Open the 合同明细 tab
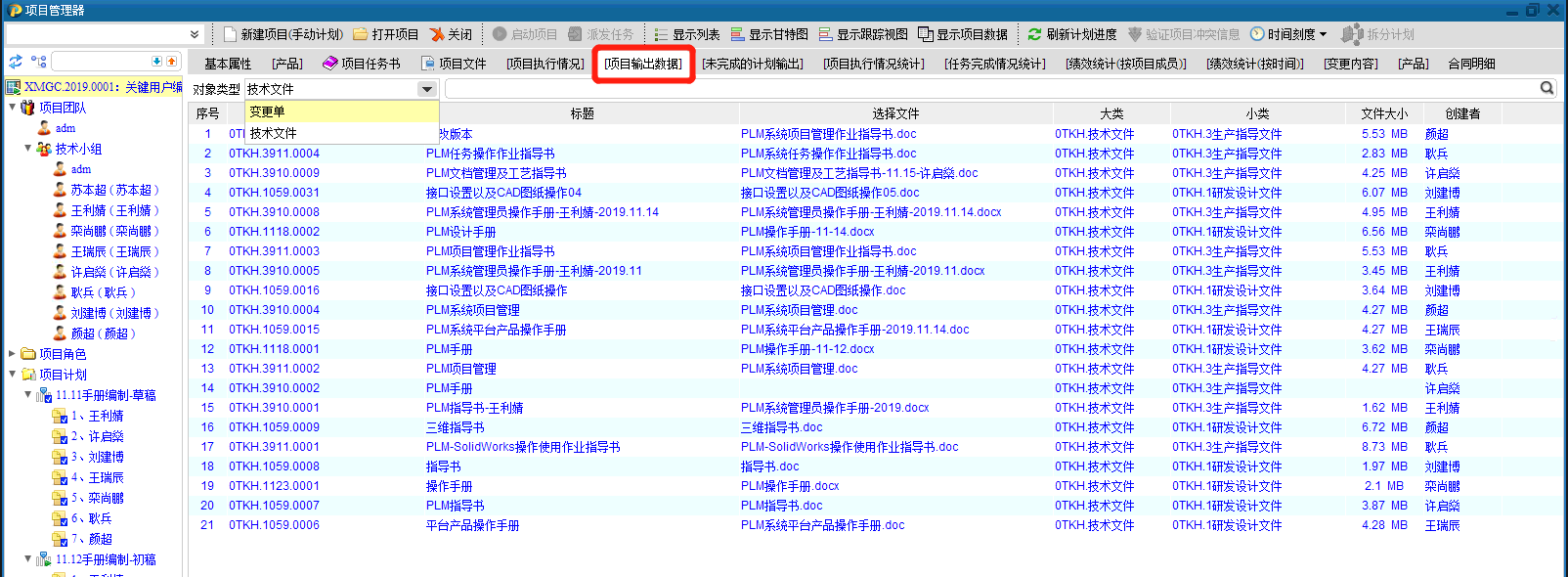This screenshot has width=1568, height=577. point(1471,64)
